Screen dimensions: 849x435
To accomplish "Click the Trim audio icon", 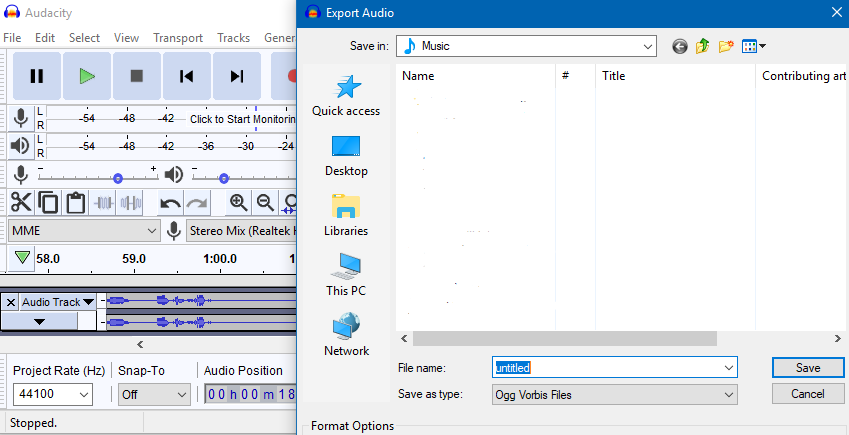I will tap(104, 203).
